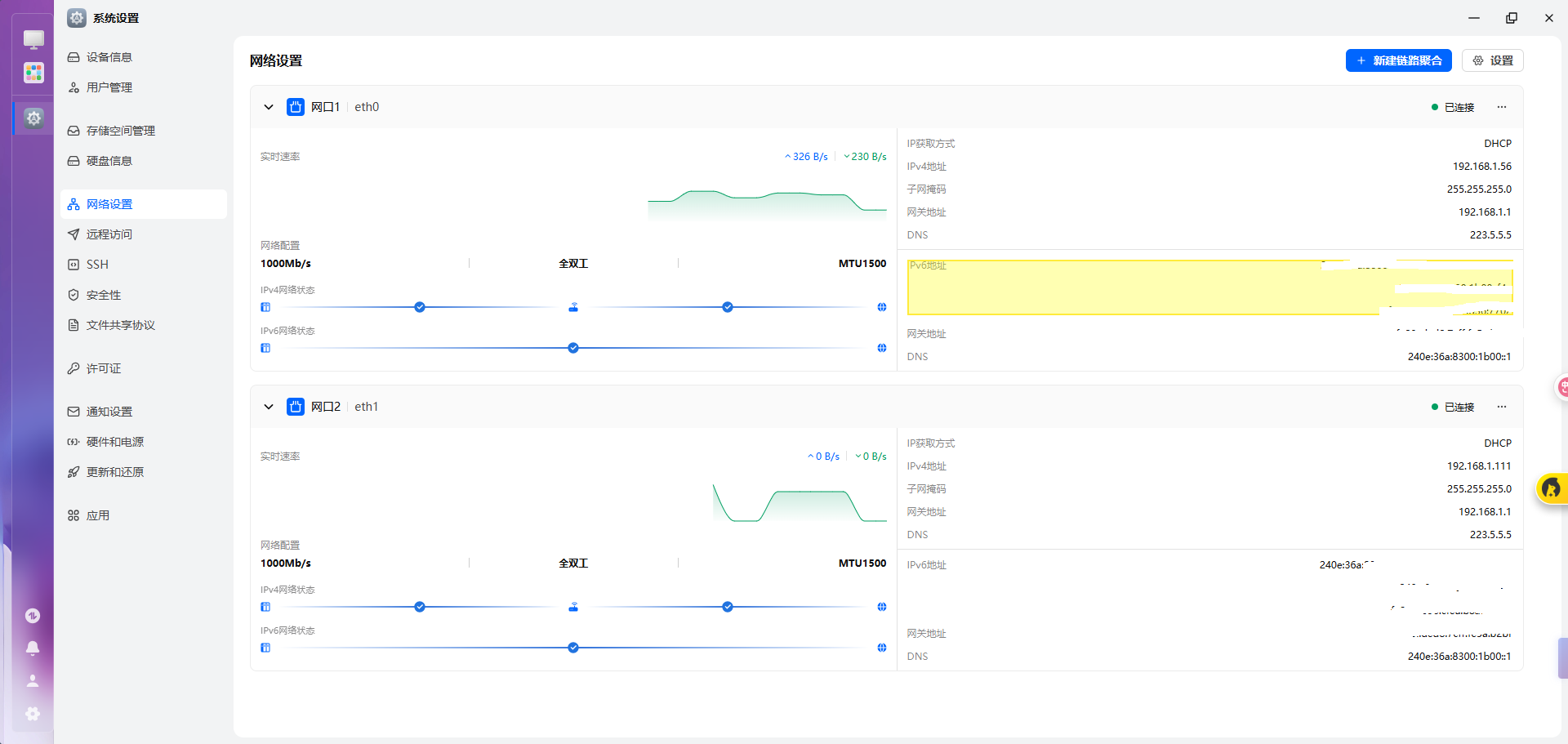Collapse the 网口2 eth1 section
Screen dimensions: 1568x744
tap(269, 407)
